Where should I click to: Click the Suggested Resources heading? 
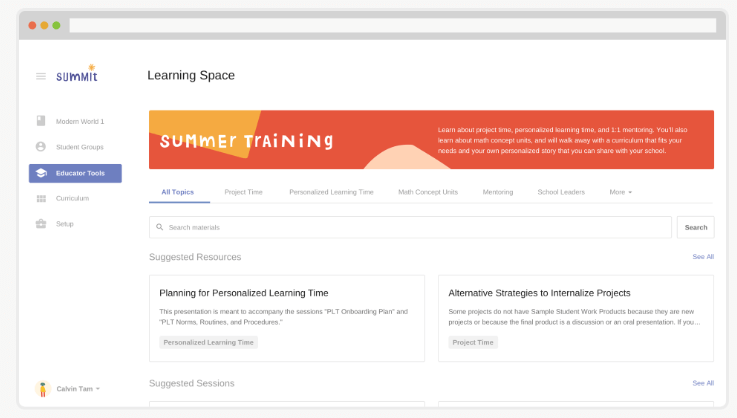click(195, 257)
